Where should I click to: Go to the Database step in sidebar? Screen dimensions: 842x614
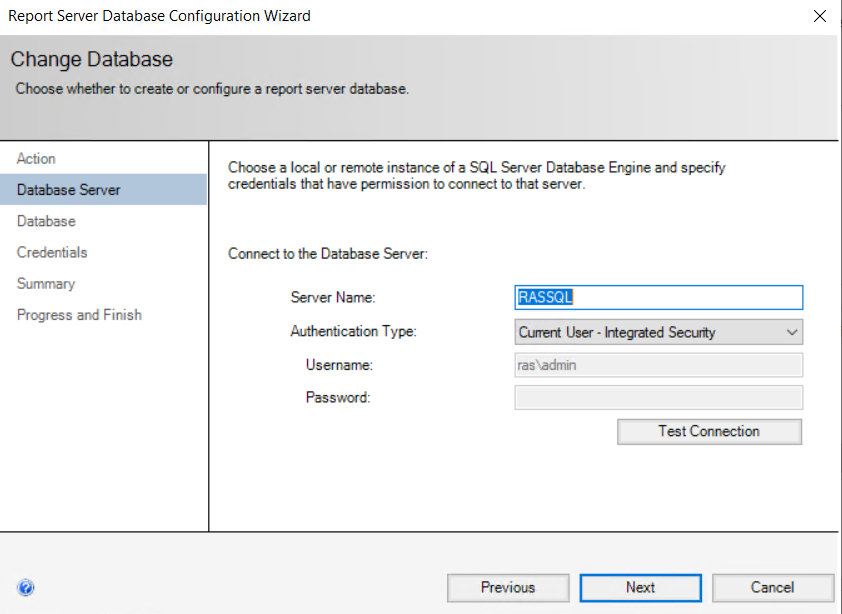pos(47,221)
